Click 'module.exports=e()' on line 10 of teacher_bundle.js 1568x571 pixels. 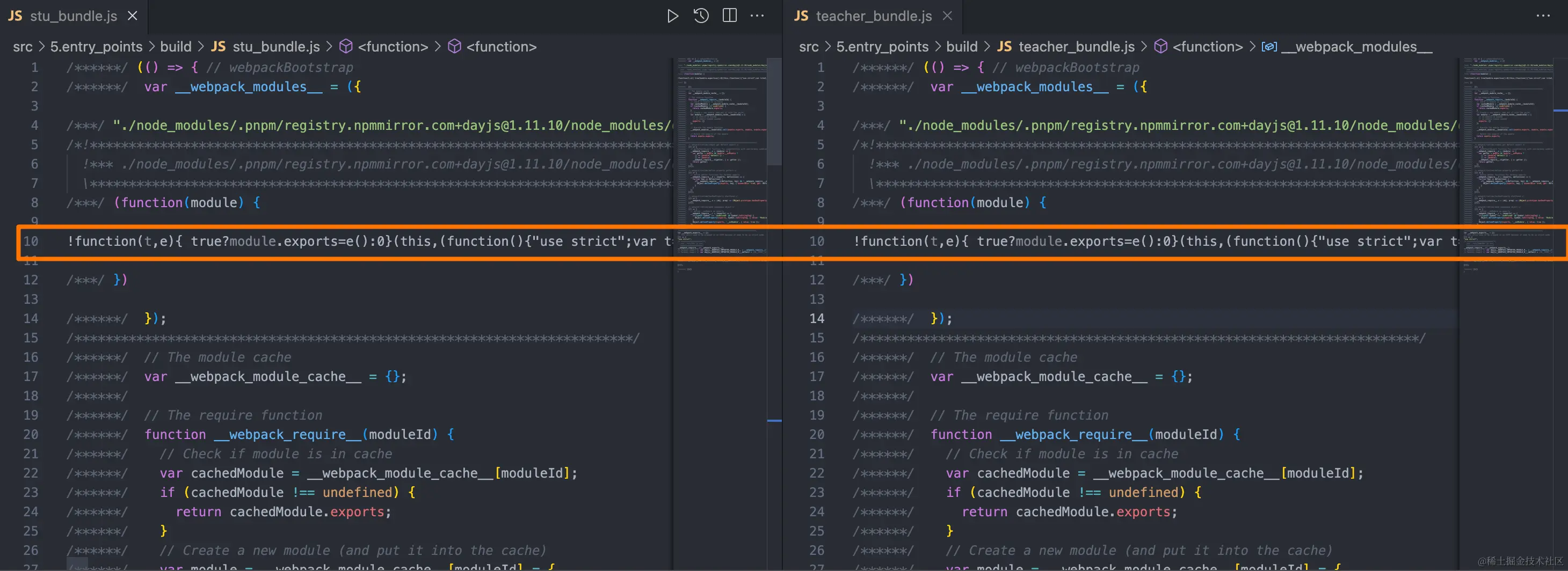pos(1085,241)
